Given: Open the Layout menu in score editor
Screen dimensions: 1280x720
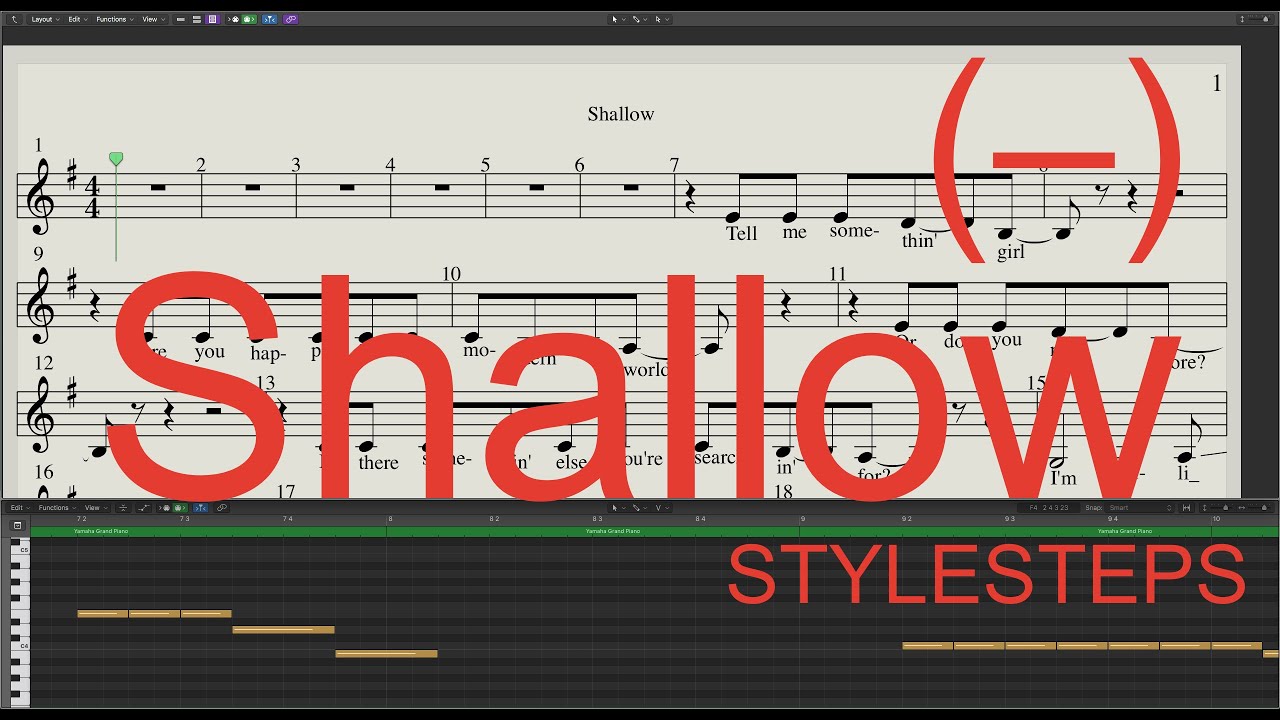Looking at the screenshot, I should click(x=44, y=19).
